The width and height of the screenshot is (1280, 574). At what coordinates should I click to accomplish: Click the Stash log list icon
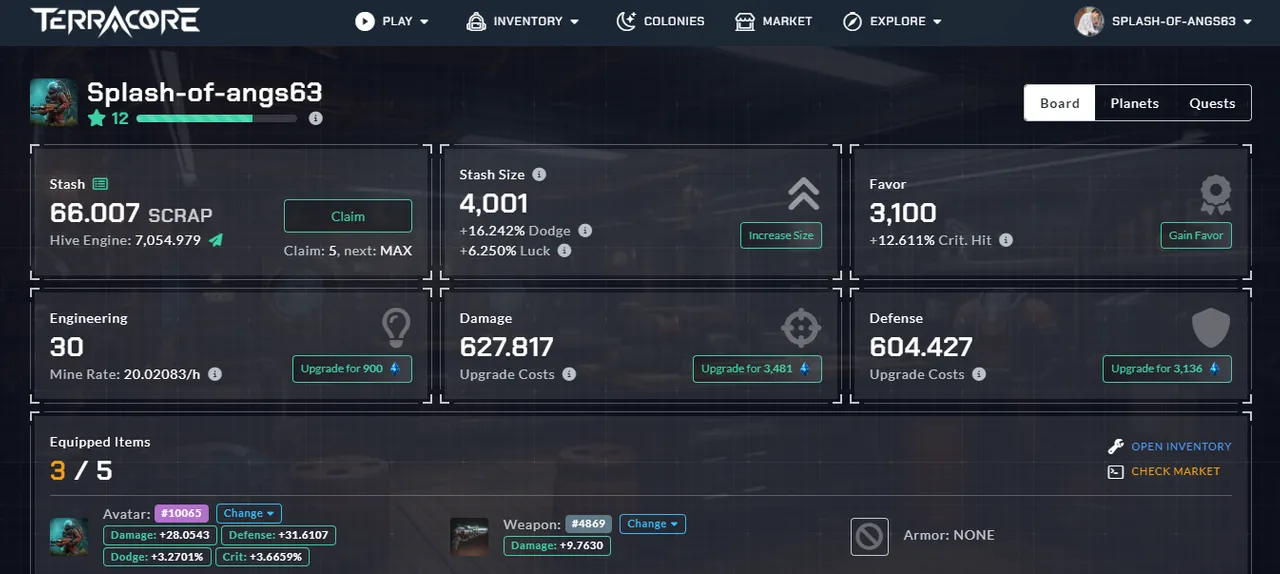pyautogui.click(x=100, y=184)
